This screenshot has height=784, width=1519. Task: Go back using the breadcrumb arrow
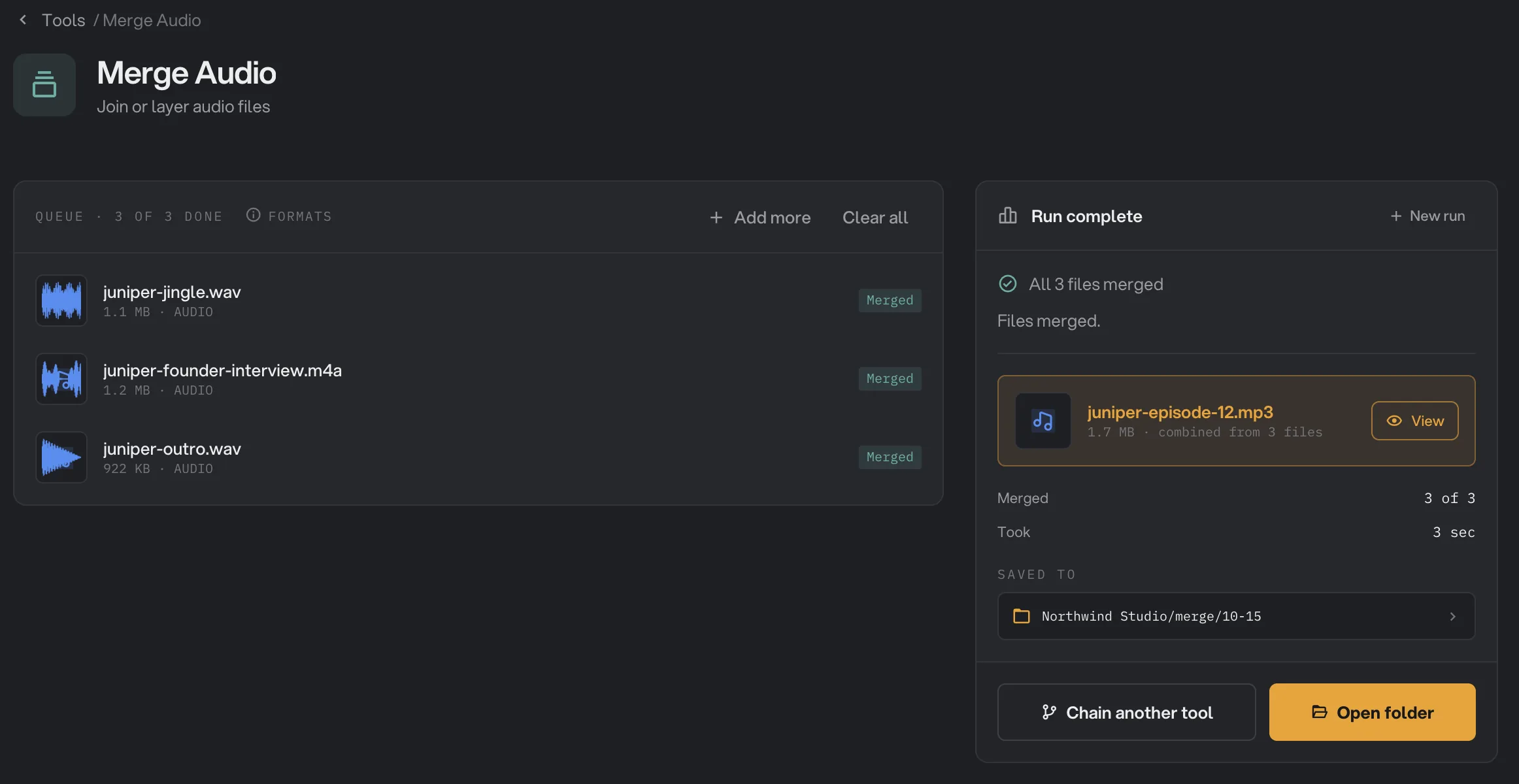click(x=23, y=20)
